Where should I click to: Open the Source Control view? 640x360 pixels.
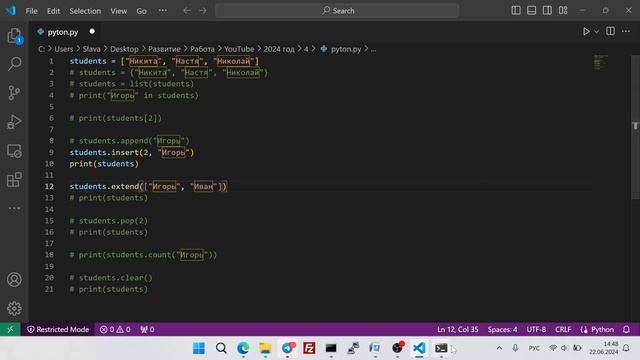click(14, 93)
